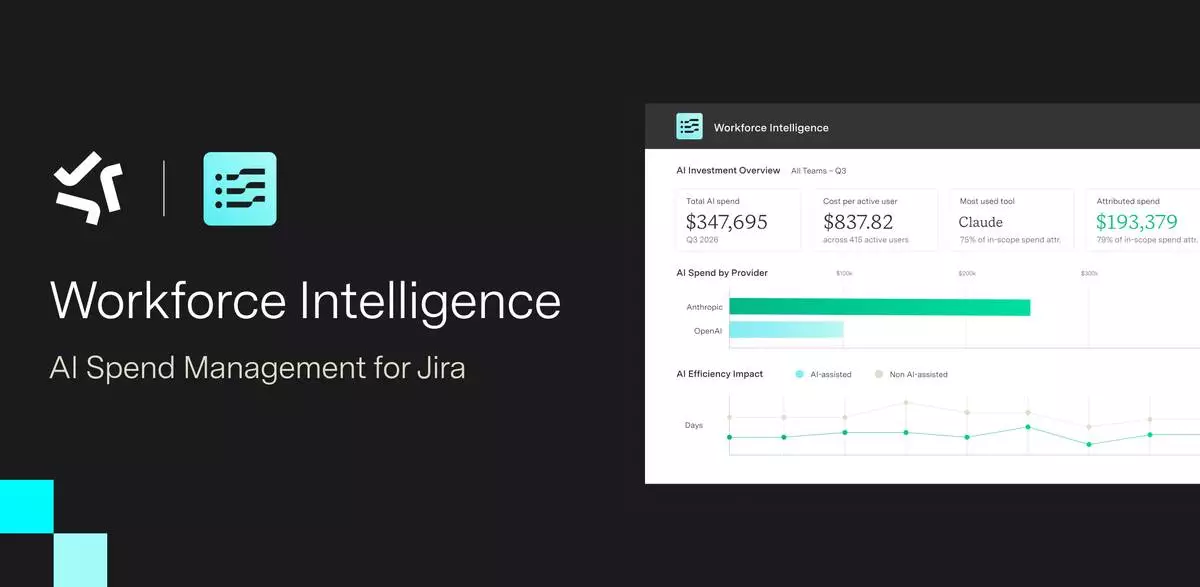Click the 'OpenAI' provider label
The height and width of the screenshot is (587, 1200).
708,330
